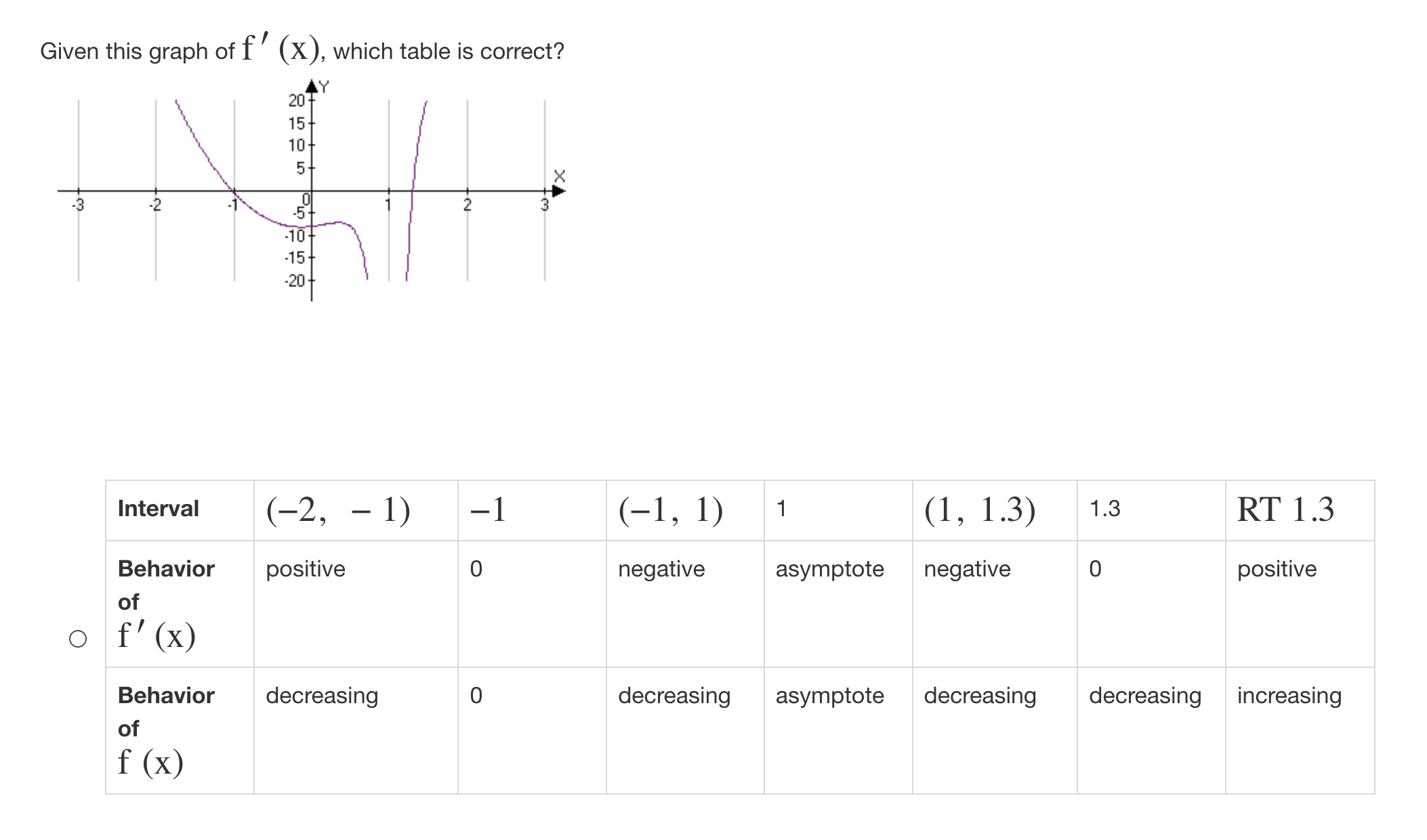
Task: Click the asymptote cell under column 1
Action: [831, 570]
